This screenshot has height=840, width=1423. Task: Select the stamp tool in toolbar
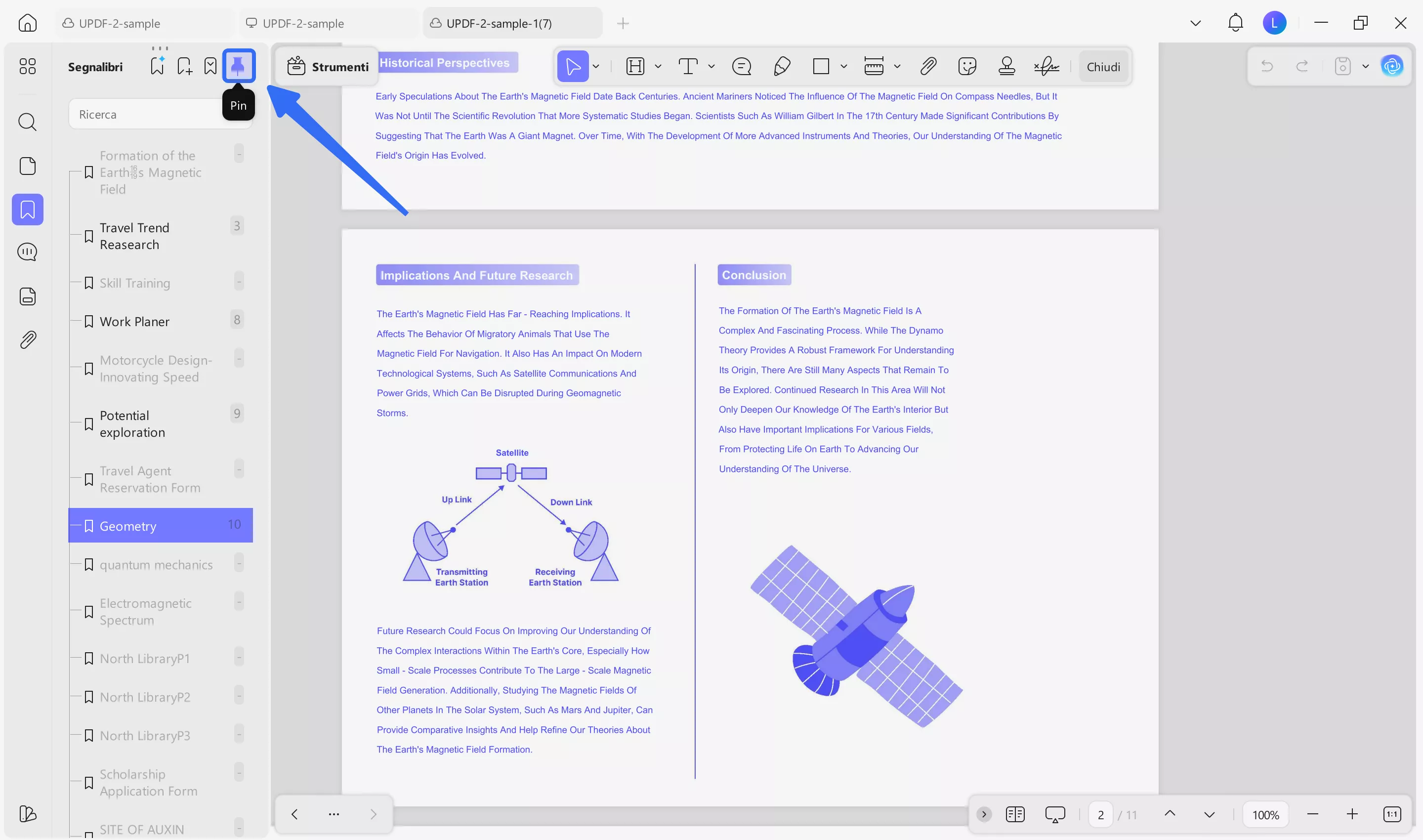tap(1006, 66)
